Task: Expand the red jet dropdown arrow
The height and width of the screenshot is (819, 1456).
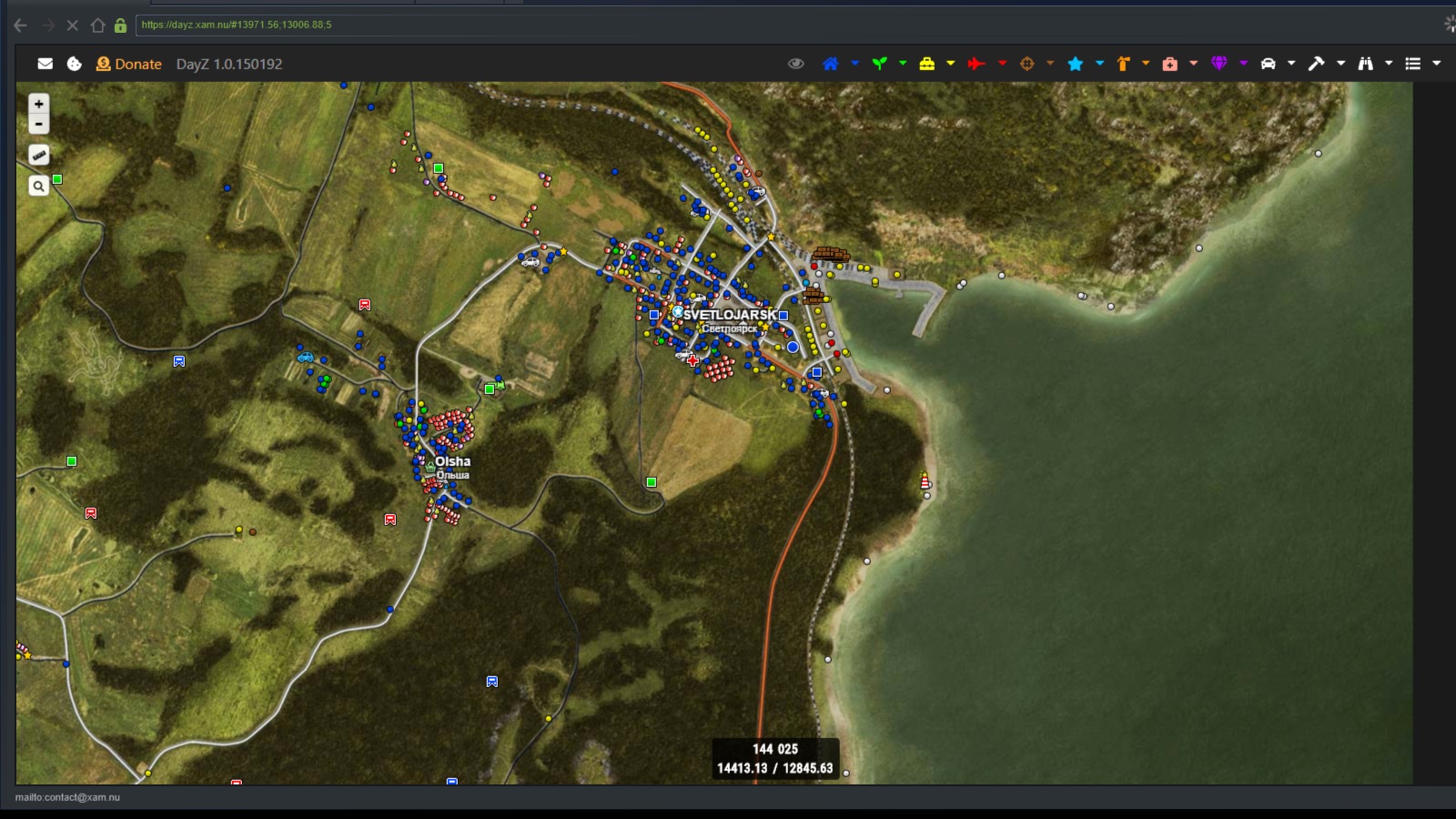Action: [1002, 64]
